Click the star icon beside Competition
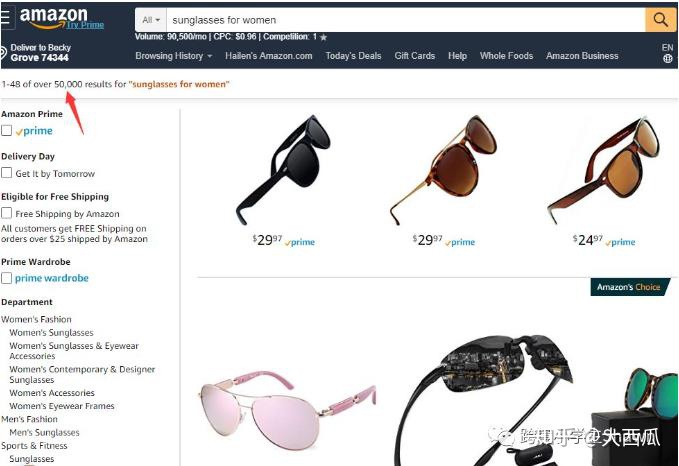 (323, 38)
